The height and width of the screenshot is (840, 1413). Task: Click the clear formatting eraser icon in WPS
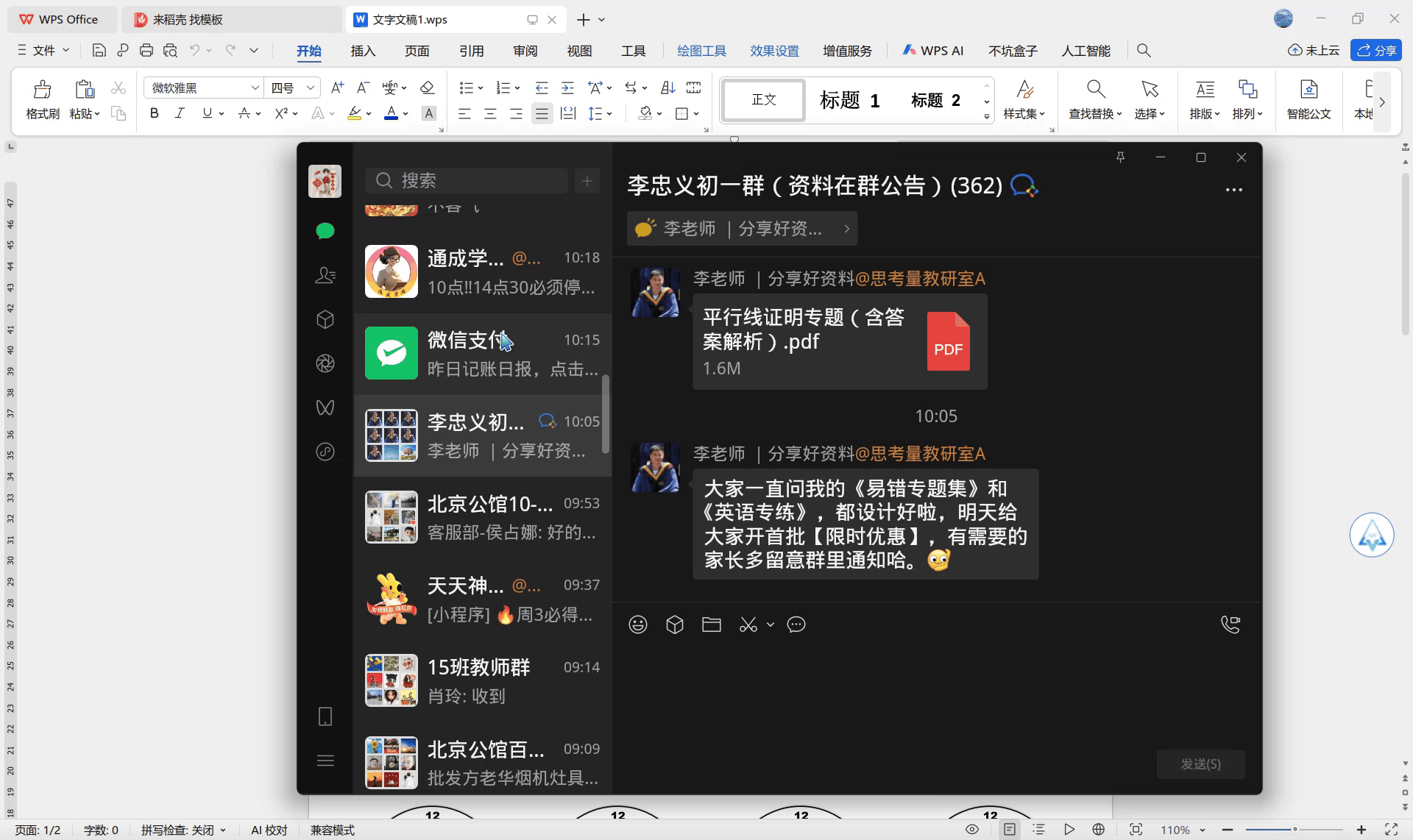click(427, 88)
